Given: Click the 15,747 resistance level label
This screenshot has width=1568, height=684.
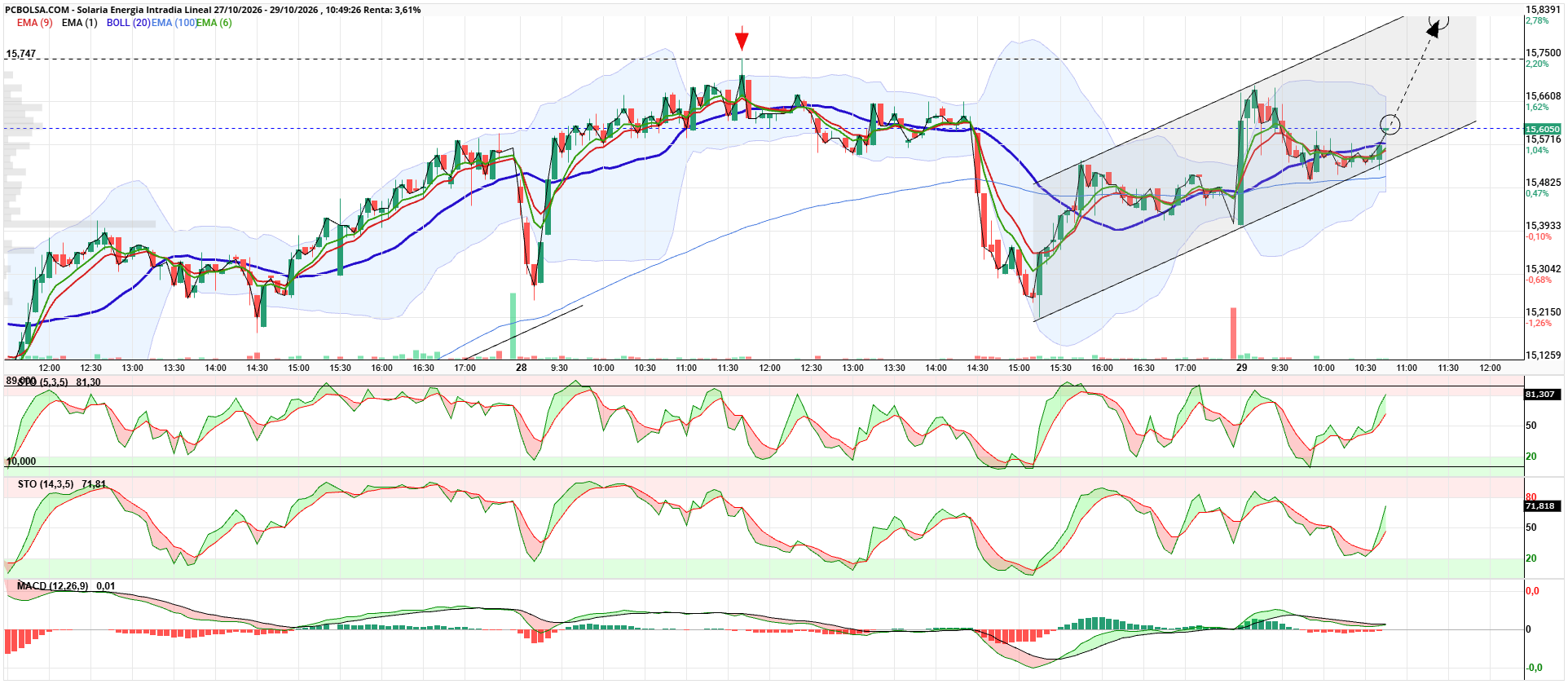Looking at the screenshot, I should tap(21, 54).
